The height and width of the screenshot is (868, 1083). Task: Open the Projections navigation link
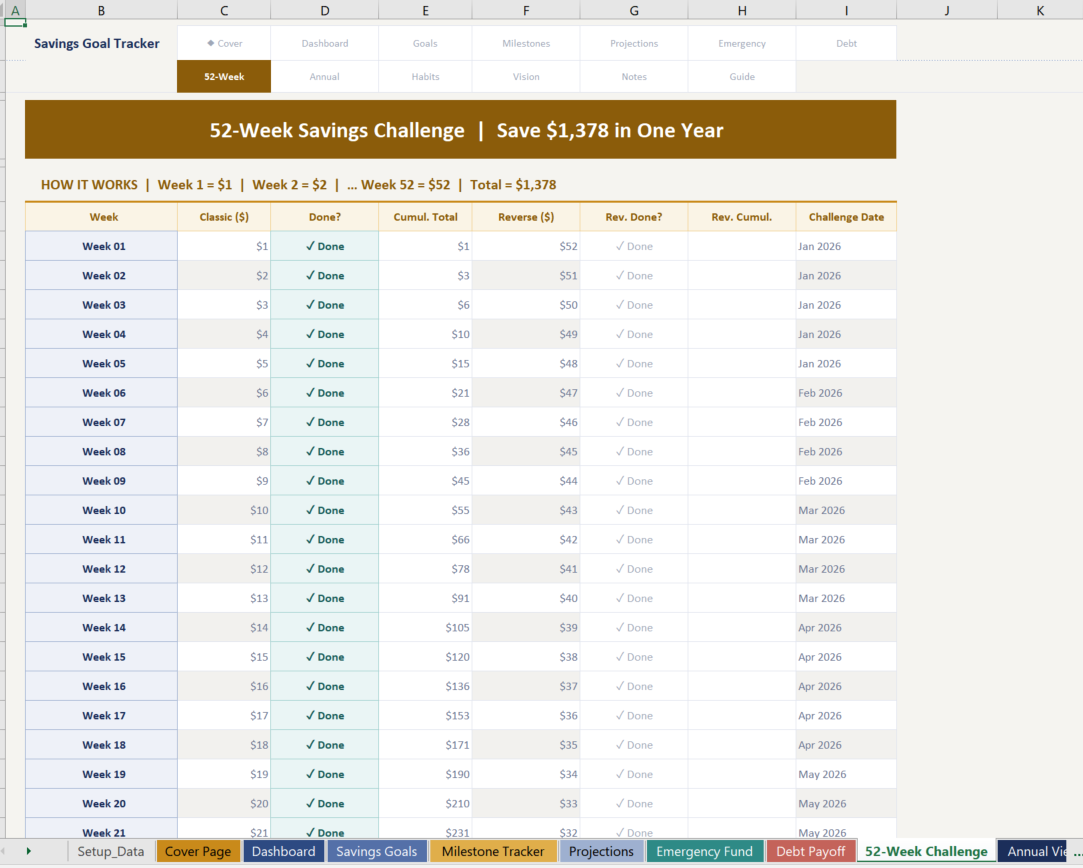[x=633, y=43]
